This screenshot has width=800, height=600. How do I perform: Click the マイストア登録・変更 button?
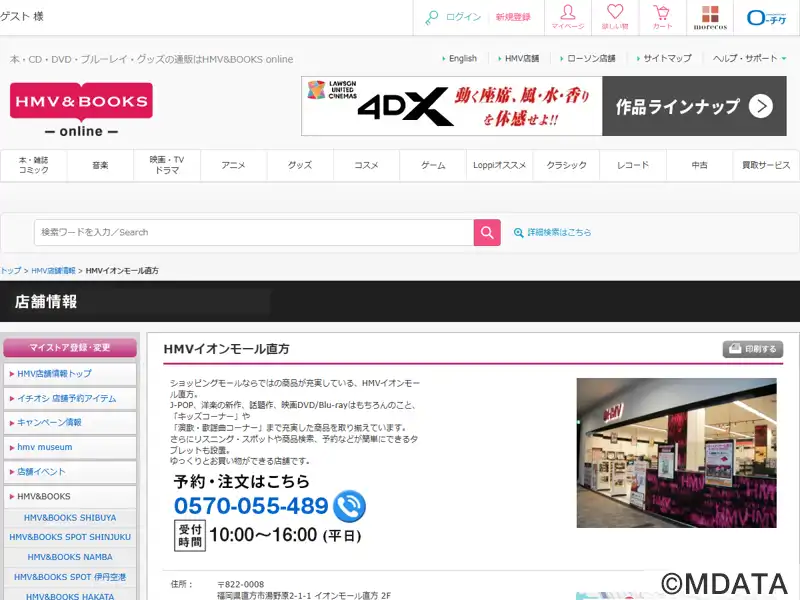click(x=70, y=348)
